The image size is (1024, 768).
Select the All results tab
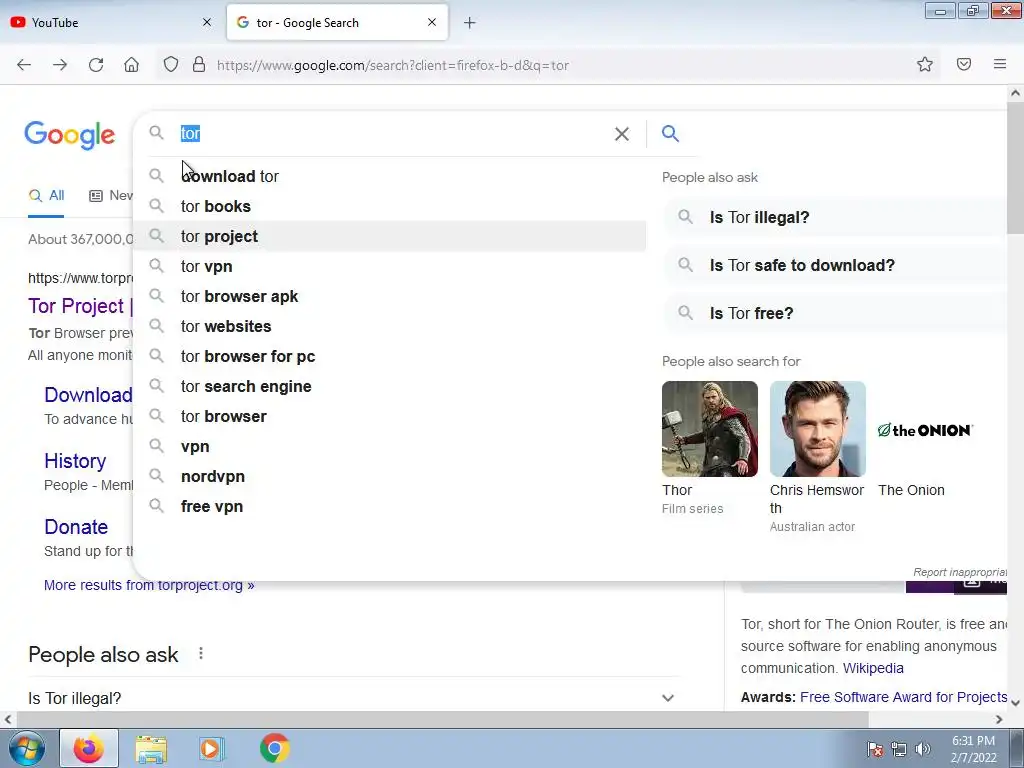point(46,196)
